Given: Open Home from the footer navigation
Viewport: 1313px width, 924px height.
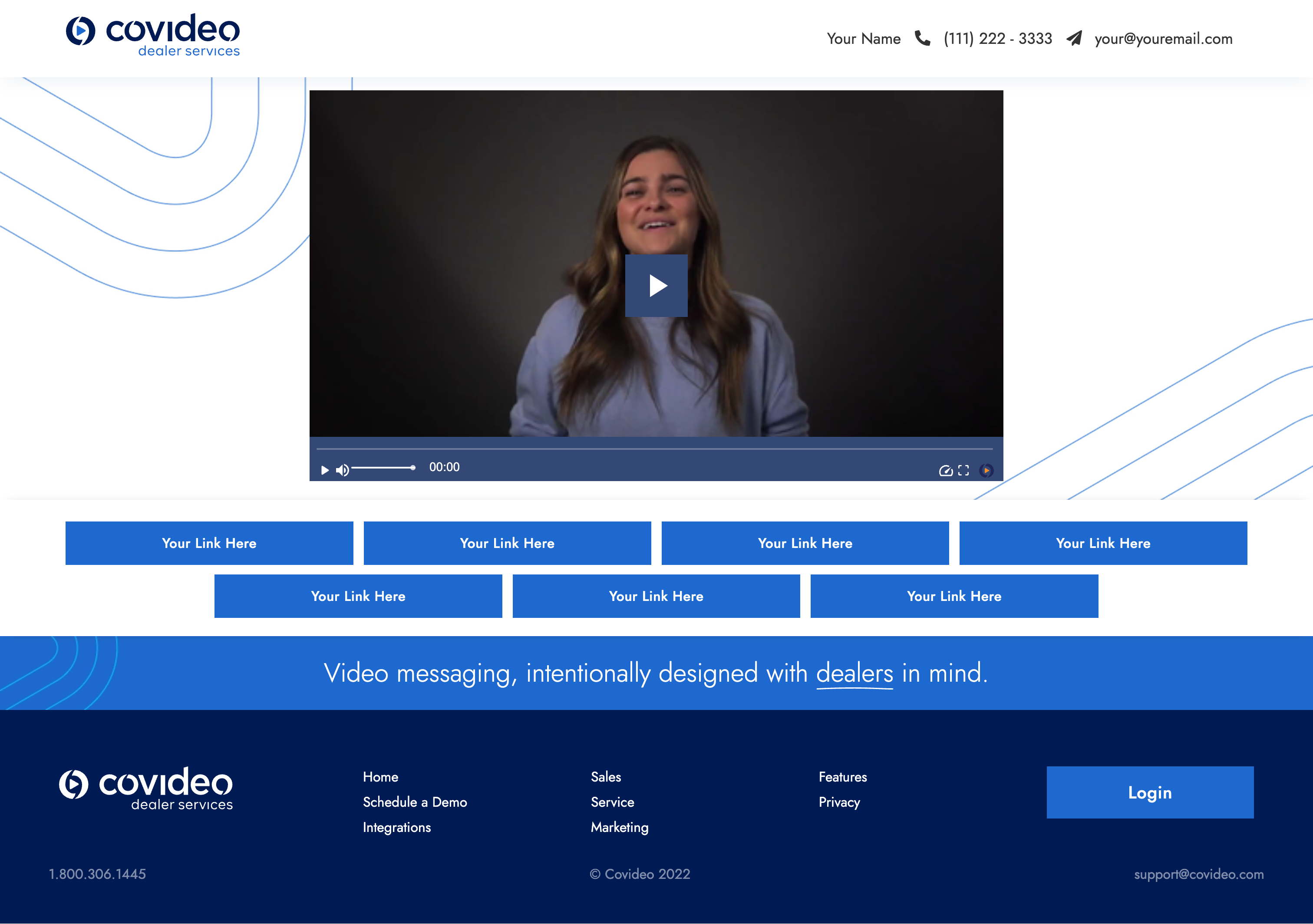Looking at the screenshot, I should 380,776.
